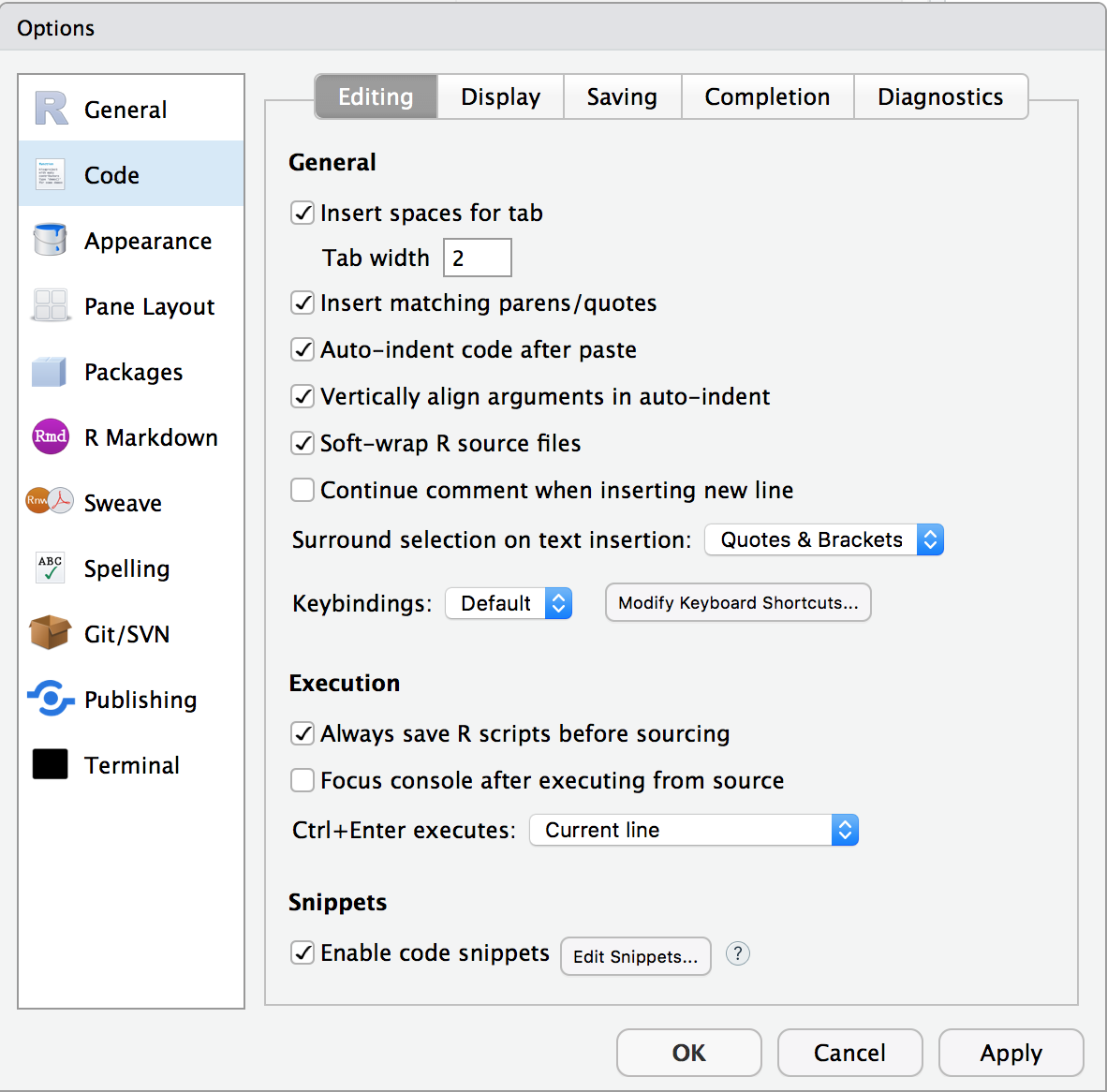Click the R Markdown Rmd icon
Screen dimensions: 1107x1092
pyautogui.click(x=50, y=436)
